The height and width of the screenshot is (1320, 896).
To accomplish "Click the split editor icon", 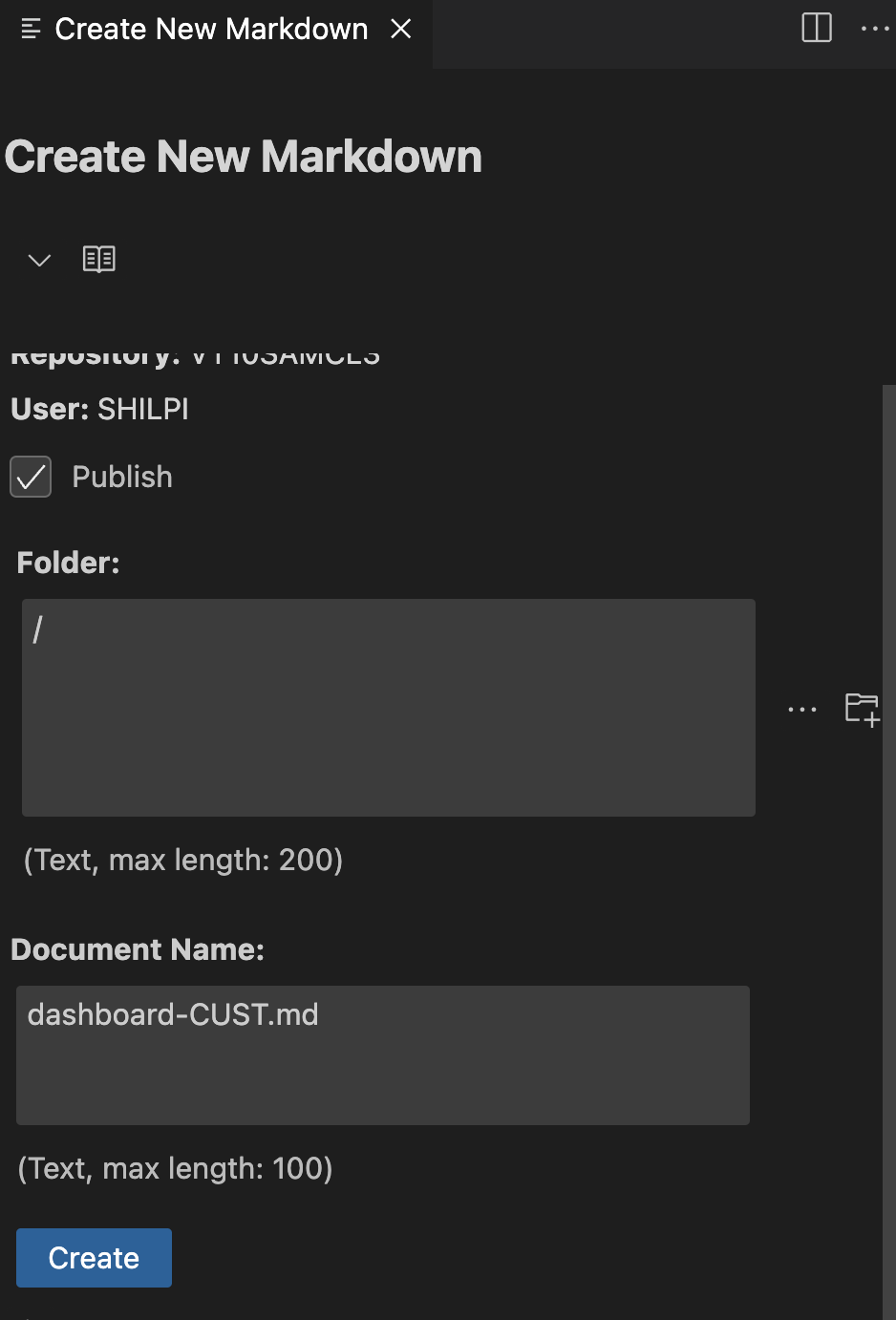I will click(817, 28).
